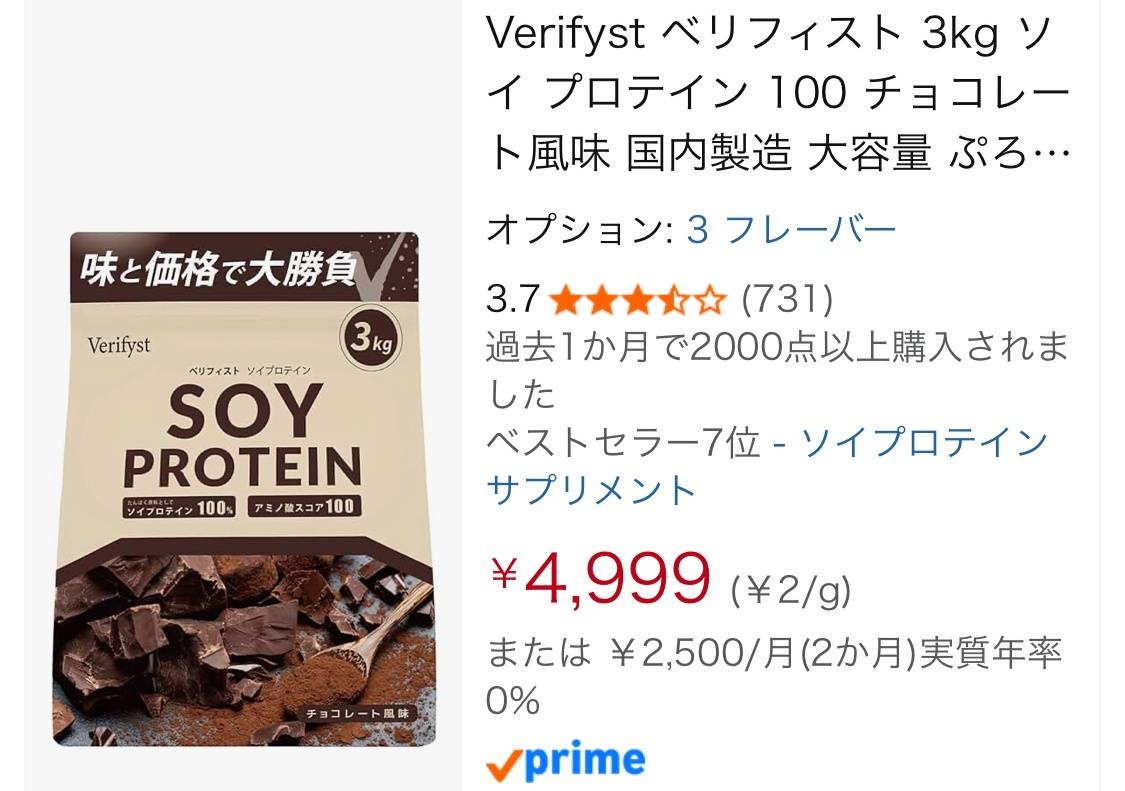Click the 3kg badge on the package
1125x791 pixels.
click(370, 337)
